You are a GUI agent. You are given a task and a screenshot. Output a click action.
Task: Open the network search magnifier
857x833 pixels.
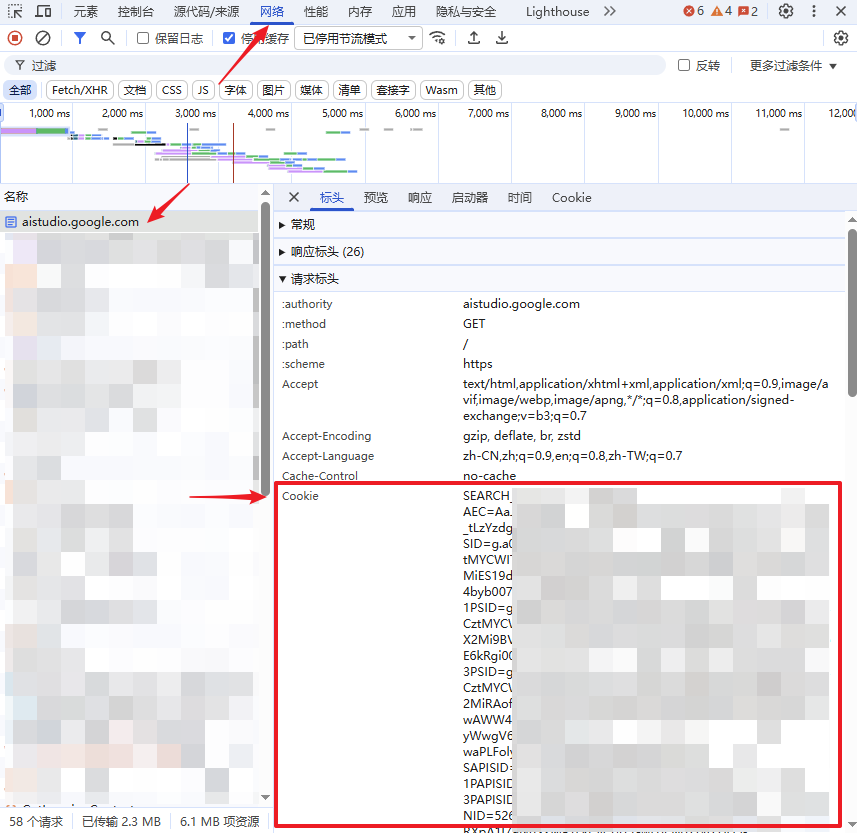(x=107, y=38)
